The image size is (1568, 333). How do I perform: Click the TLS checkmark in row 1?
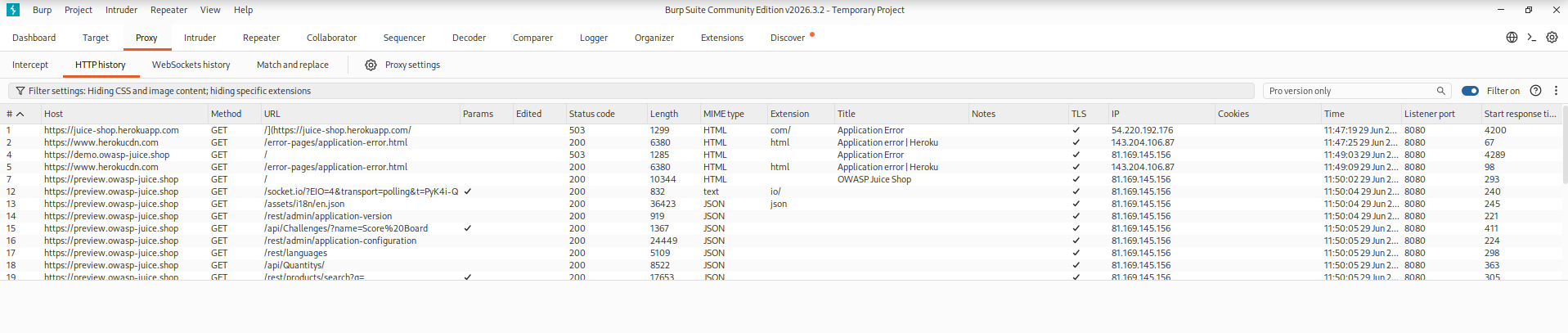point(1076,130)
